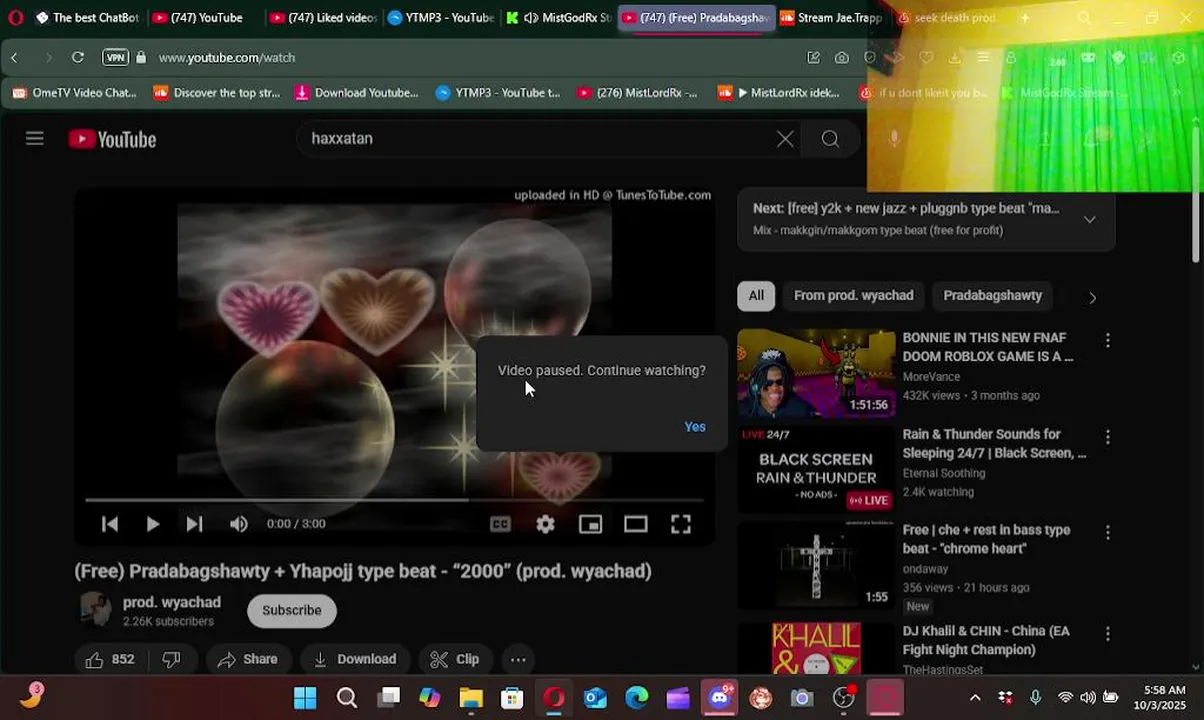Take a snapshot with the camera toolbar icon
The width and height of the screenshot is (1204, 720).
point(842,58)
